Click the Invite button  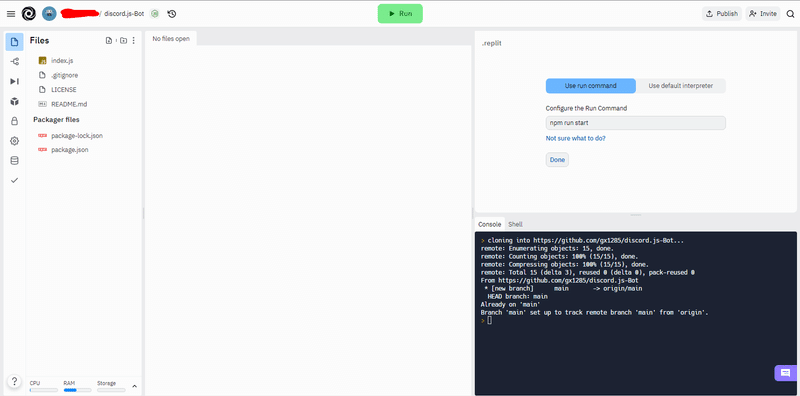tap(763, 14)
